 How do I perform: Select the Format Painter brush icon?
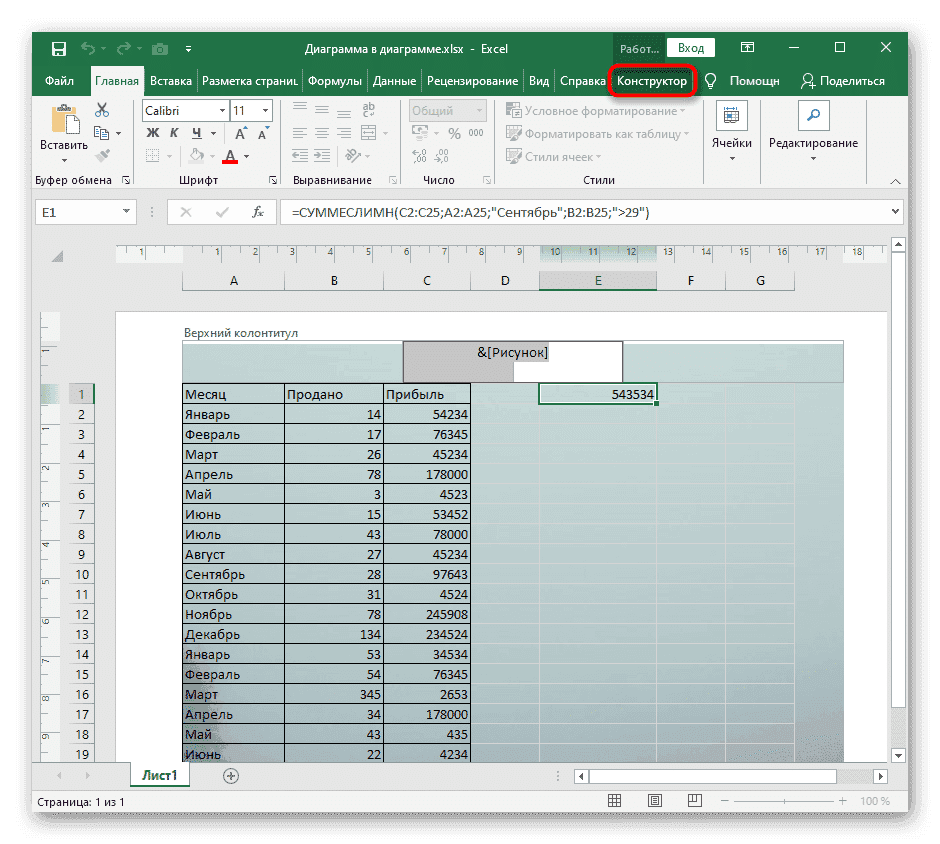click(101, 155)
